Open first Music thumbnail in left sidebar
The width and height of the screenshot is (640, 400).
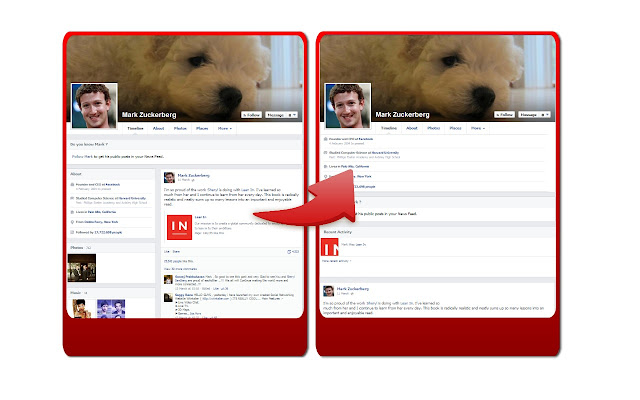(82, 309)
